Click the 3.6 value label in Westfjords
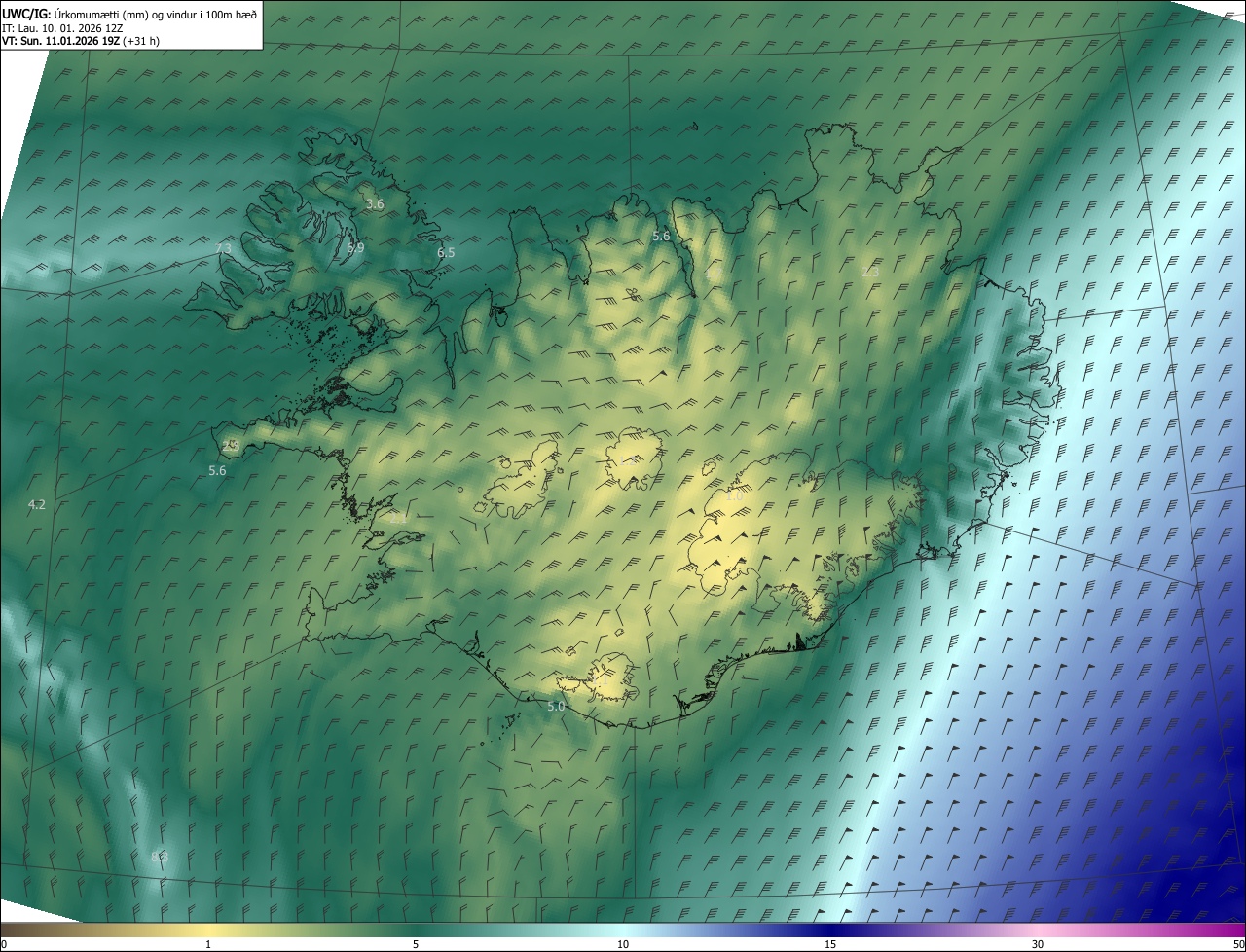 375,204
